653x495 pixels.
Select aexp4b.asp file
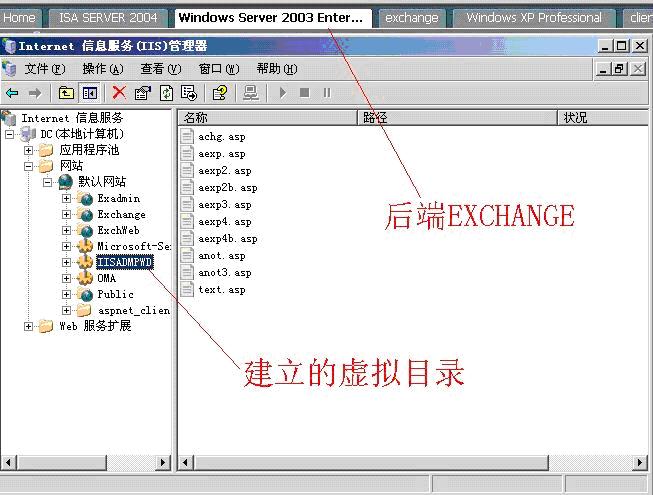[x=228, y=239]
